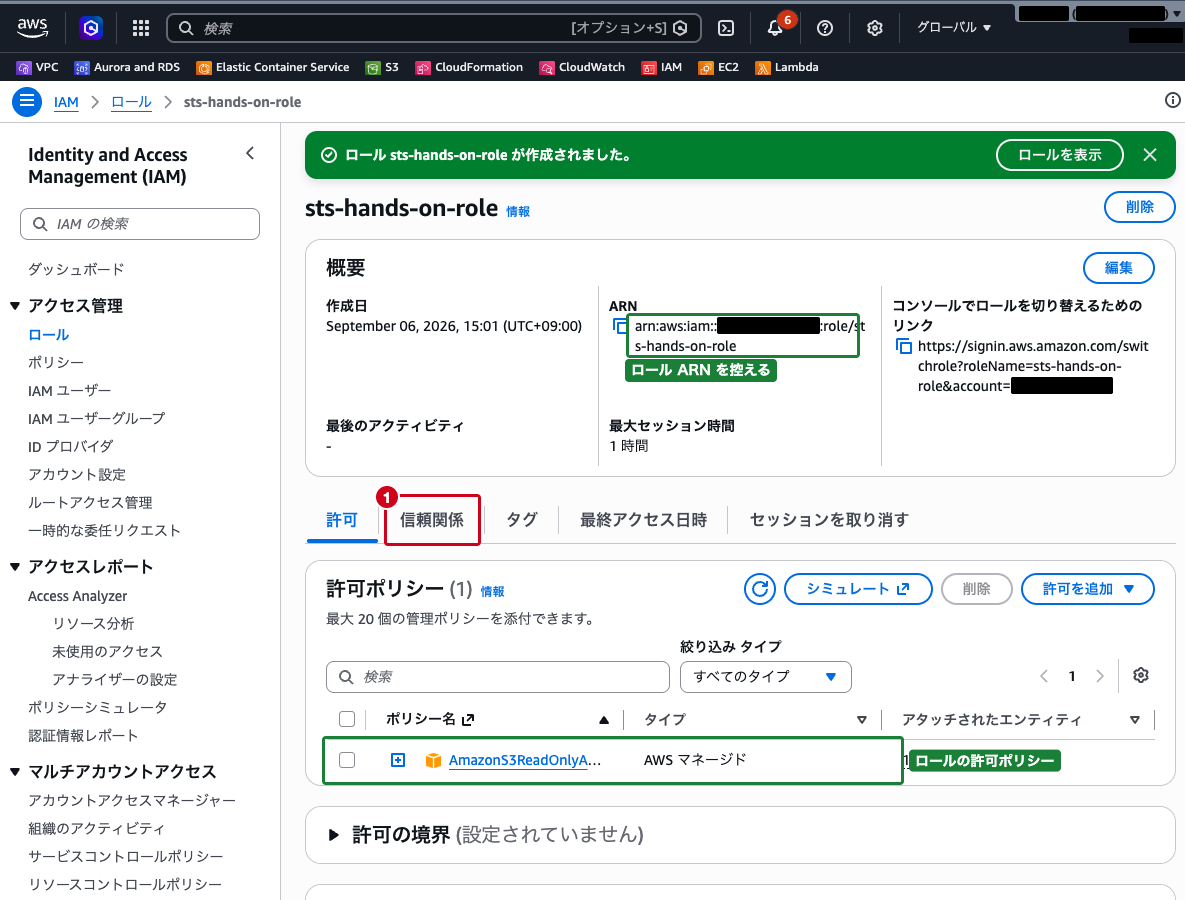Switch to the タグ tab
This screenshot has width=1185, height=900.
tap(521, 520)
